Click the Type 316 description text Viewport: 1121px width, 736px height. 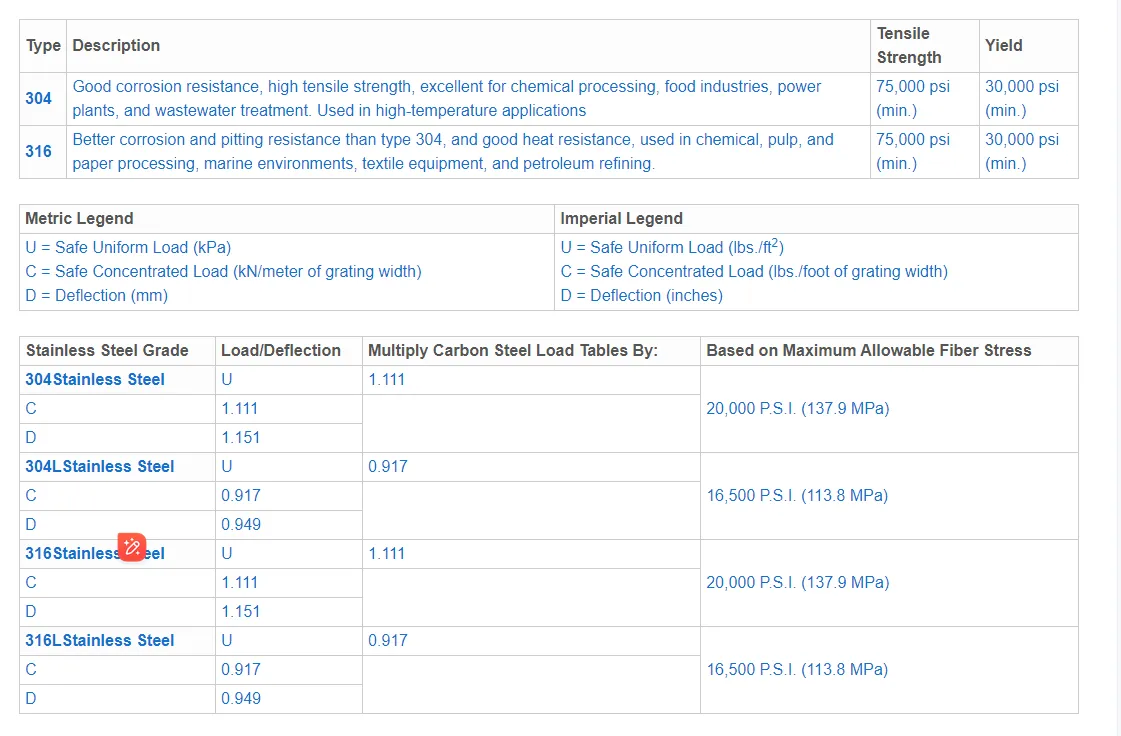[x=453, y=152]
